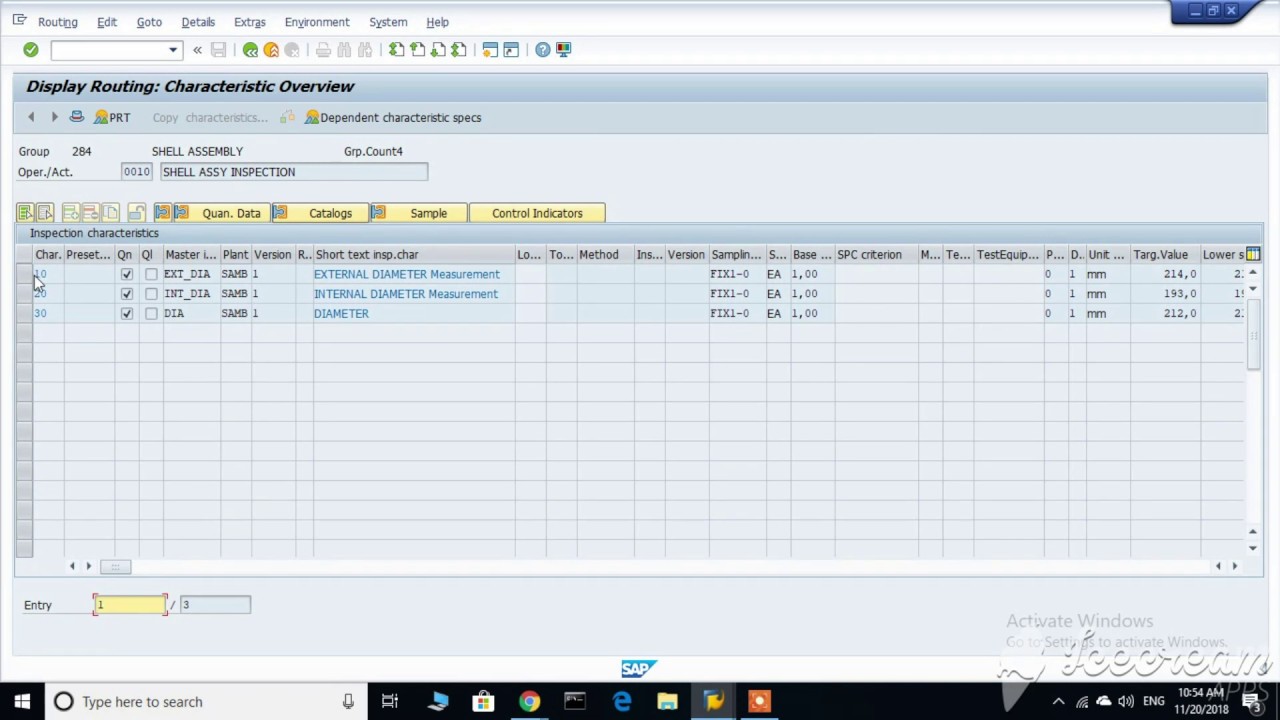This screenshot has width=1280, height=720.
Task: Open the Extras menu
Action: (x=250, y=22)
